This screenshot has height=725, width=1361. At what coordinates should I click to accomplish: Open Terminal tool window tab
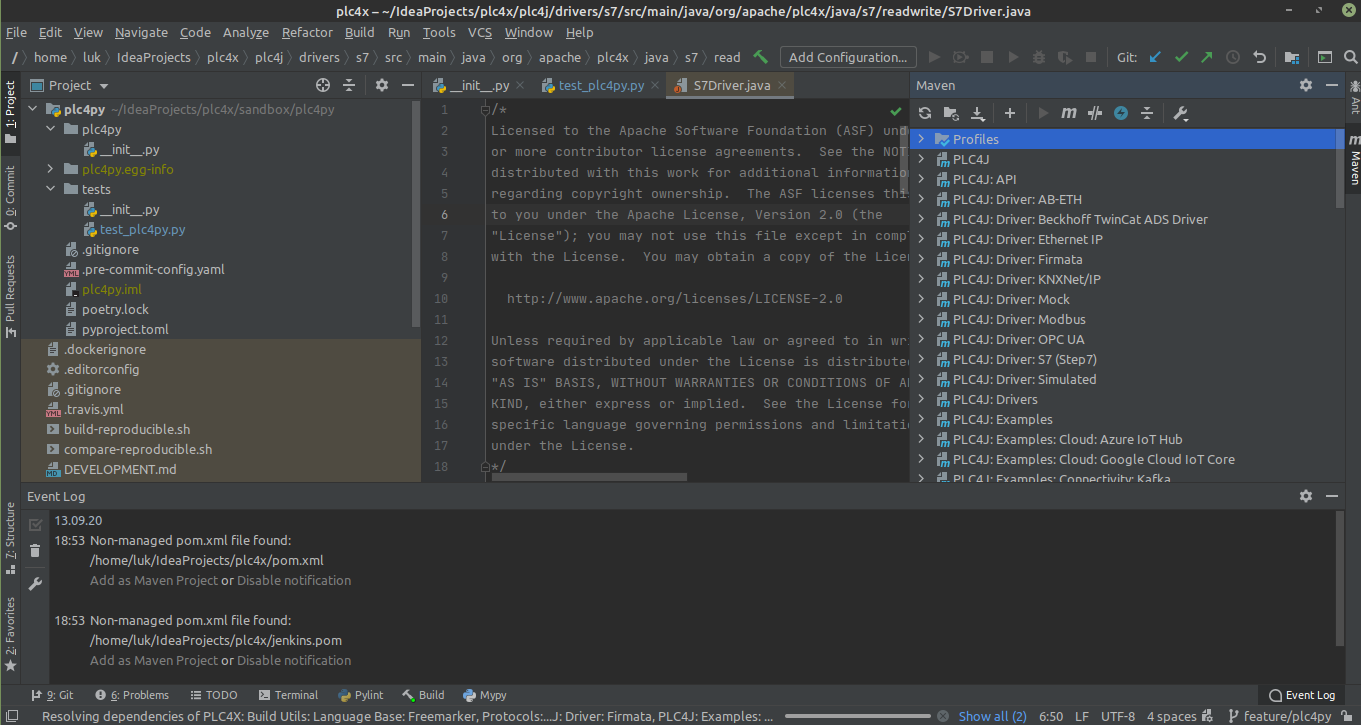click(x=287, y=695)
